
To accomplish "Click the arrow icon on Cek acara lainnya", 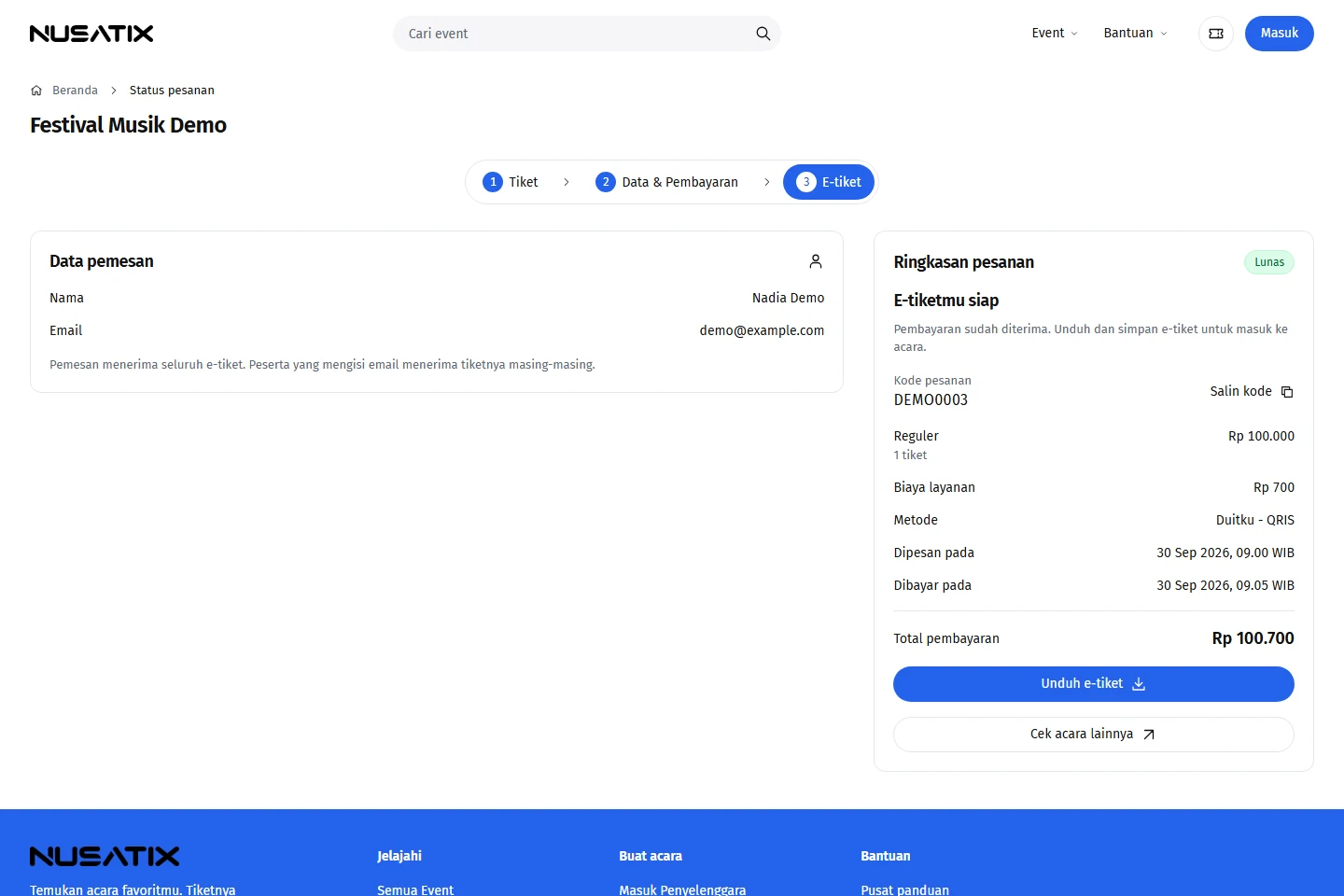I will (x=1149, y=735).
